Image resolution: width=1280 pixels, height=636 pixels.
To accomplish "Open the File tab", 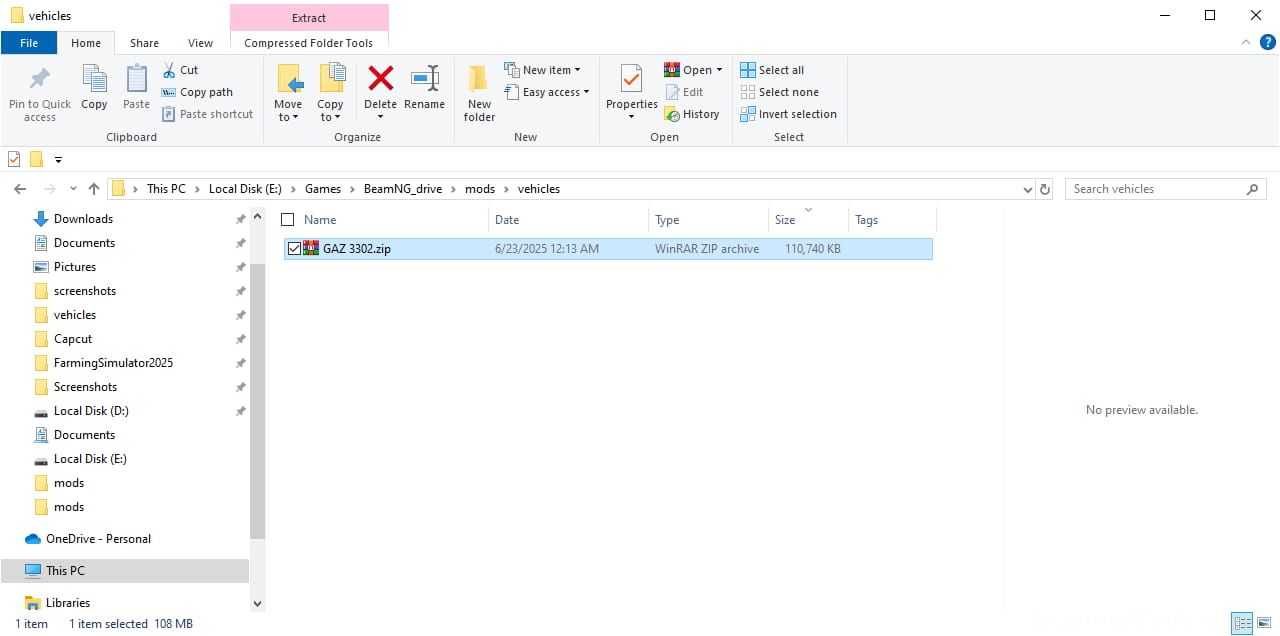I will click(28, 43).
